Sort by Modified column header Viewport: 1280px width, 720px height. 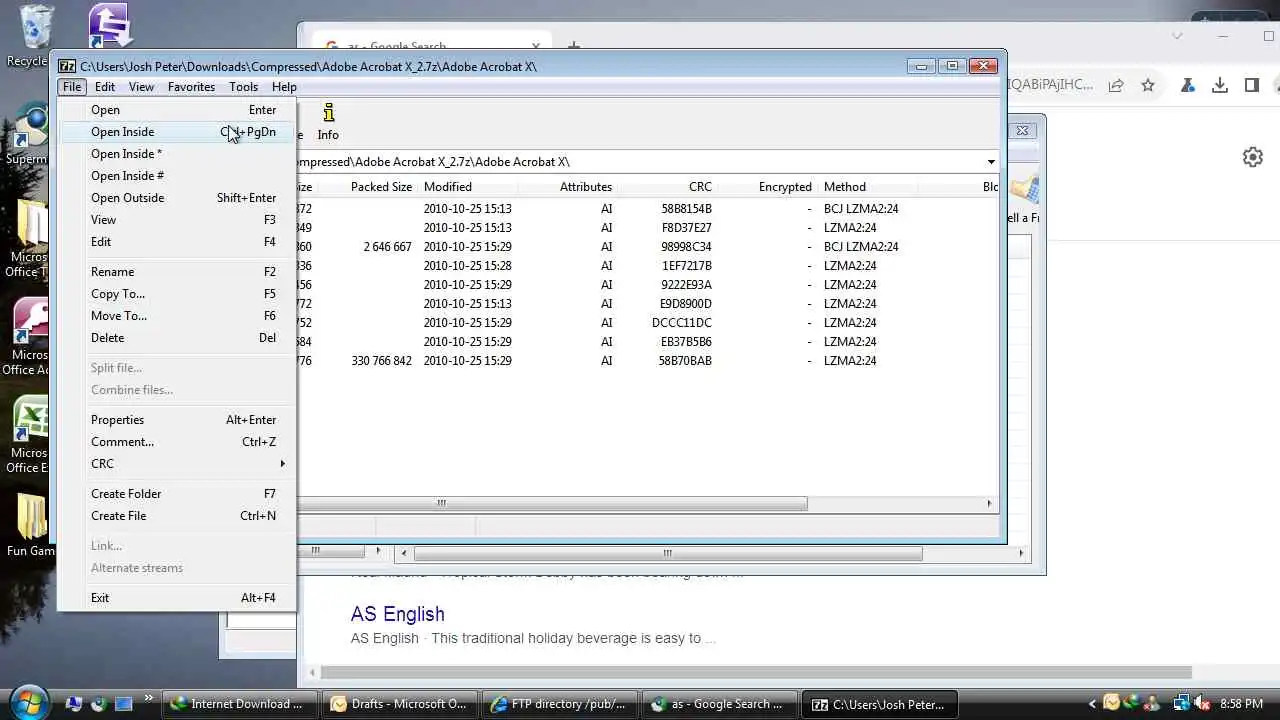[468, 187]
